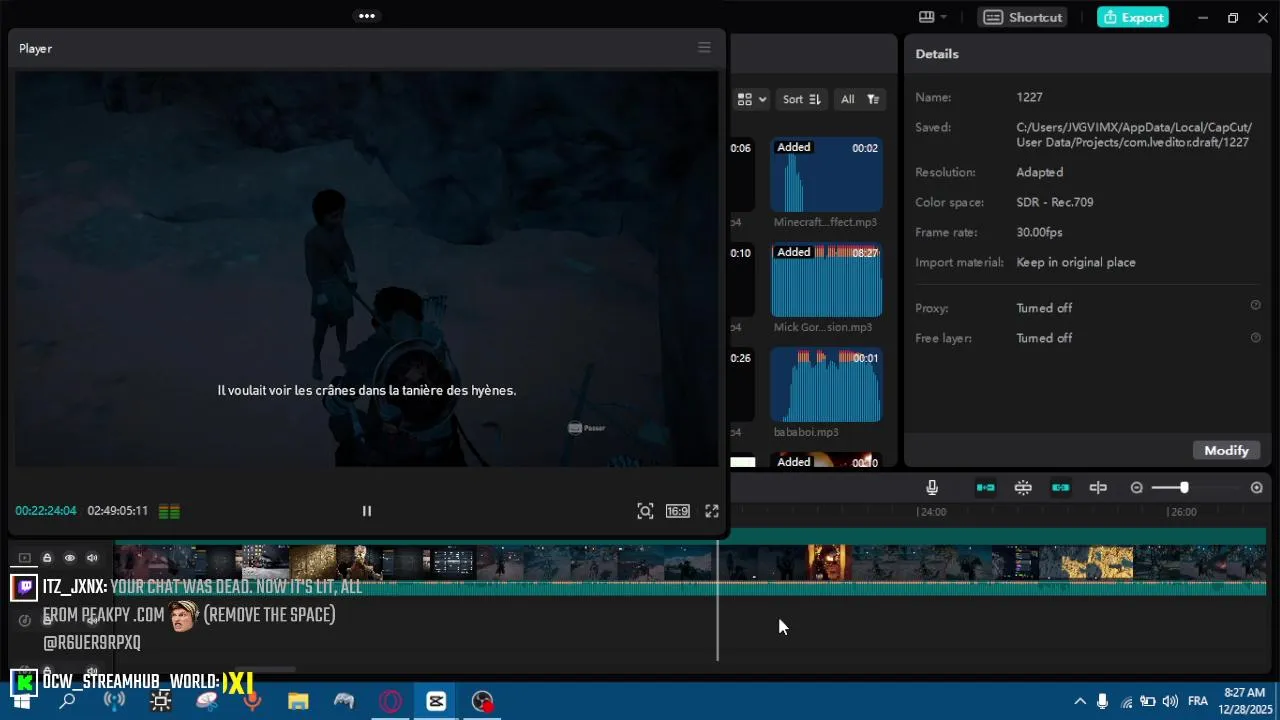Toggle auto snapping on the timeline
Screen dimensions: 1280x720
pyautogui.click(x=1023, y=487)
